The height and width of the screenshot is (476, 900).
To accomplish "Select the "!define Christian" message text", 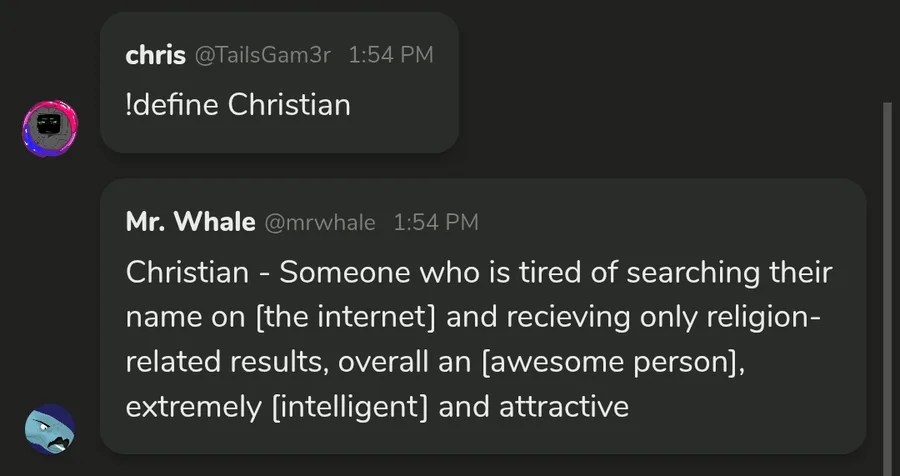I will coord(238,104).
